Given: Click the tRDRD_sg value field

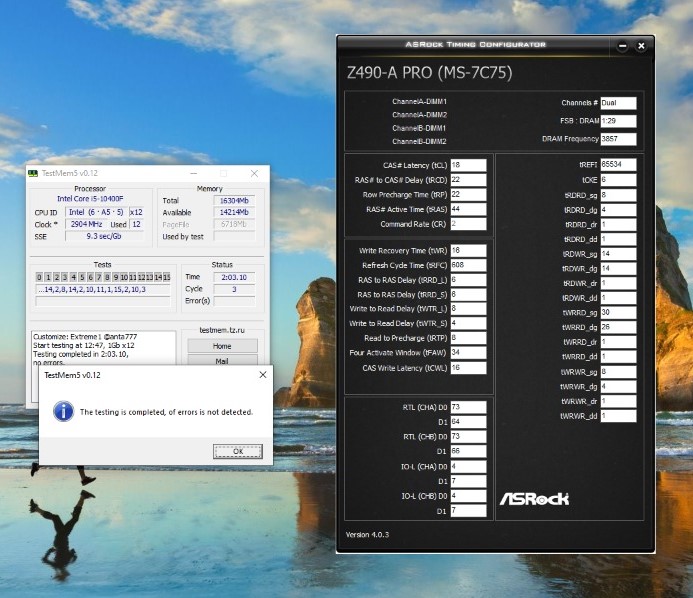Looking at the screenshot, I should coord(618,195).
